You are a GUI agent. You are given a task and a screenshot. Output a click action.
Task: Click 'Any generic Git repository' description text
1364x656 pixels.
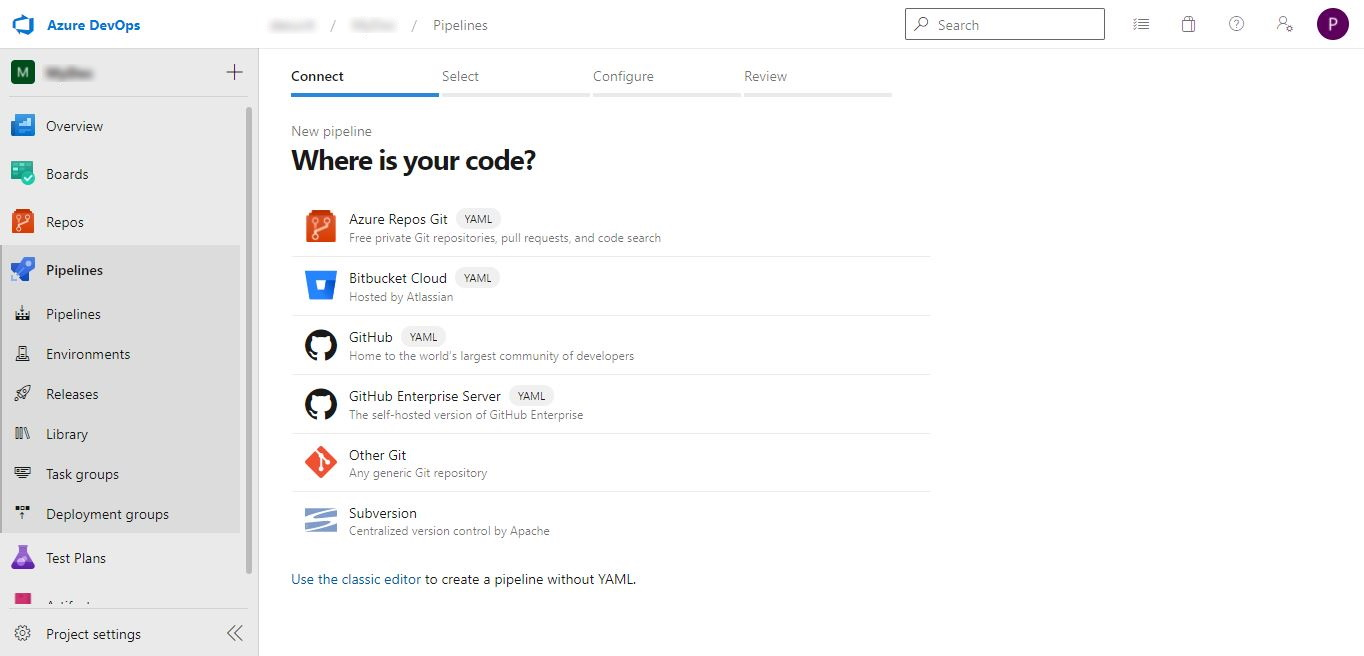coord(418,473)
